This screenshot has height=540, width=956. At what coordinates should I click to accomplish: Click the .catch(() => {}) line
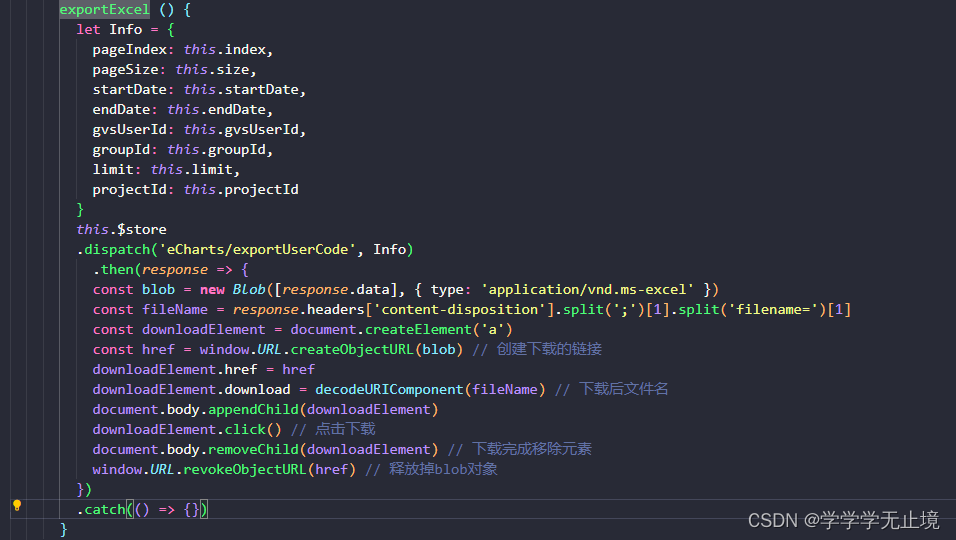click(x=142, y=510)
